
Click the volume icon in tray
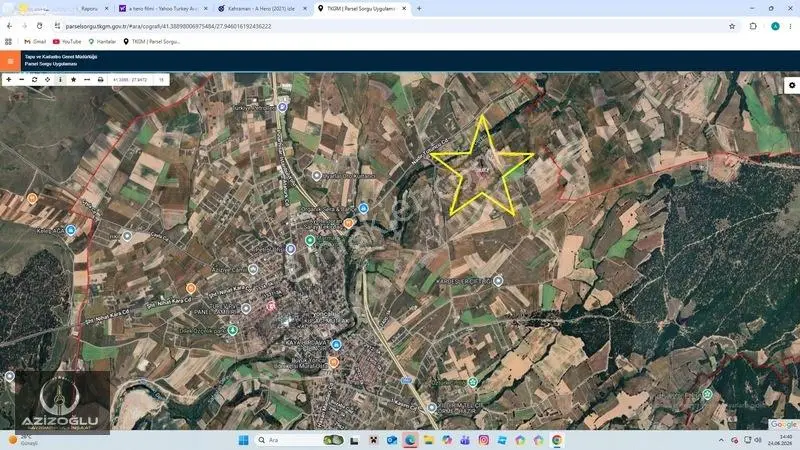pyautogui.click(x=758, y=440)
